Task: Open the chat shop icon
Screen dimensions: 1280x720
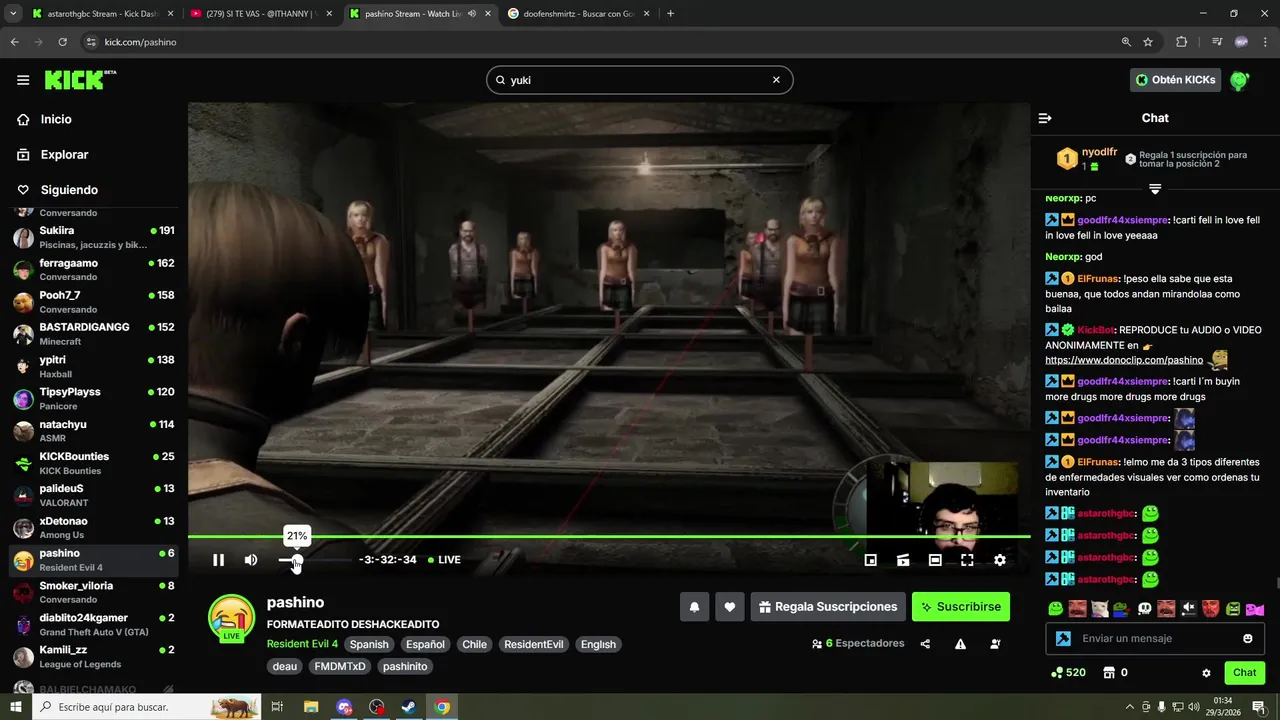Action: point(1109,673)
